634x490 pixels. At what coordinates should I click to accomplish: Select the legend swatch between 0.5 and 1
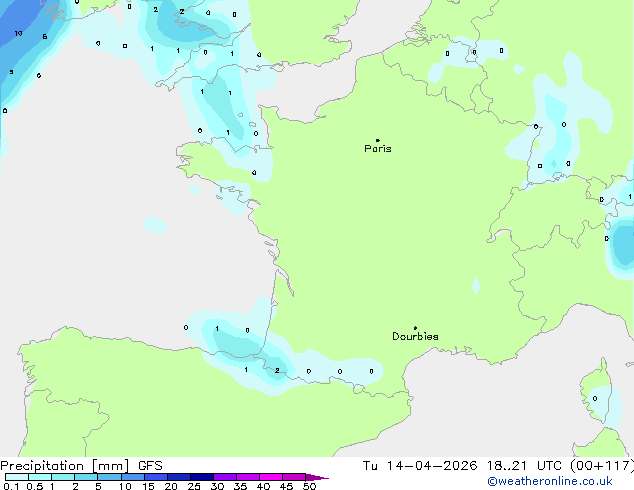pos(40,477)
